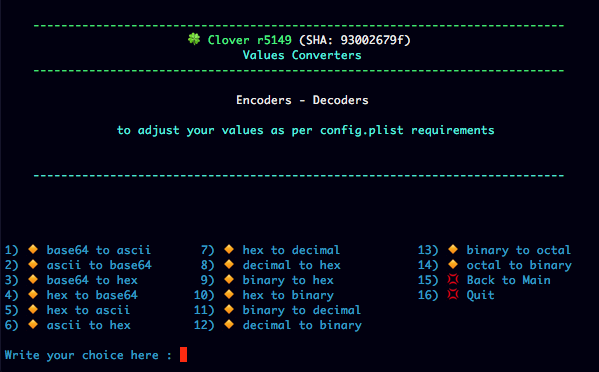Viewport: 599px width, 372px height.
Task: Click orange diamond beside ascii to hex
Action: (x=33, y=325)
